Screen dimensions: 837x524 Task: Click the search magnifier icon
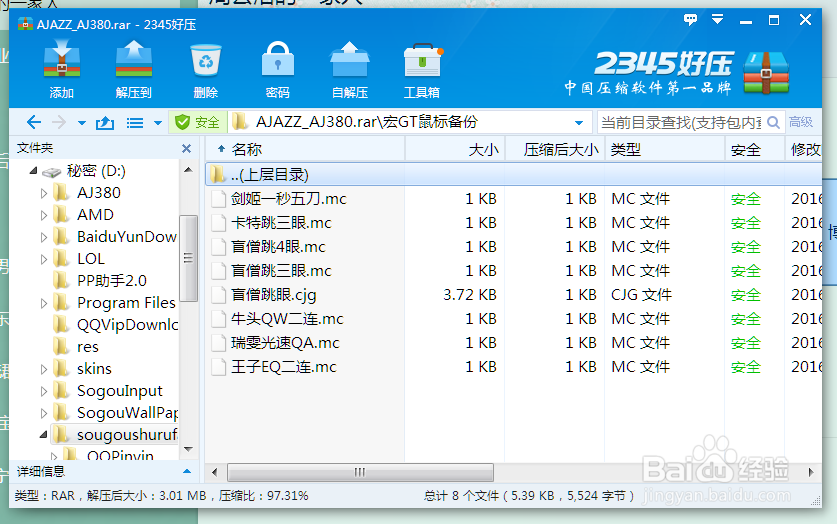click(773, 123)
